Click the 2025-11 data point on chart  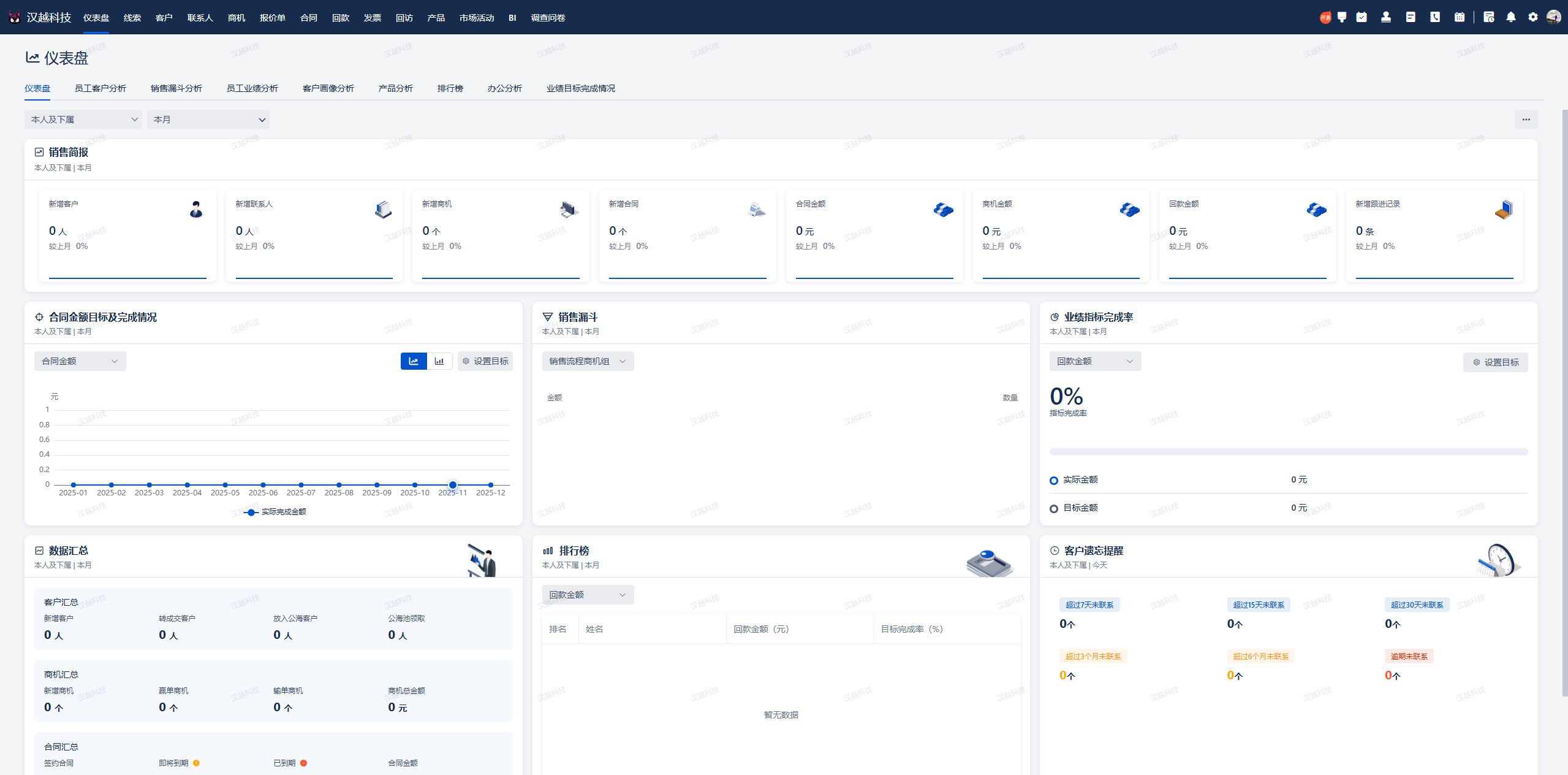coord(453,485)
